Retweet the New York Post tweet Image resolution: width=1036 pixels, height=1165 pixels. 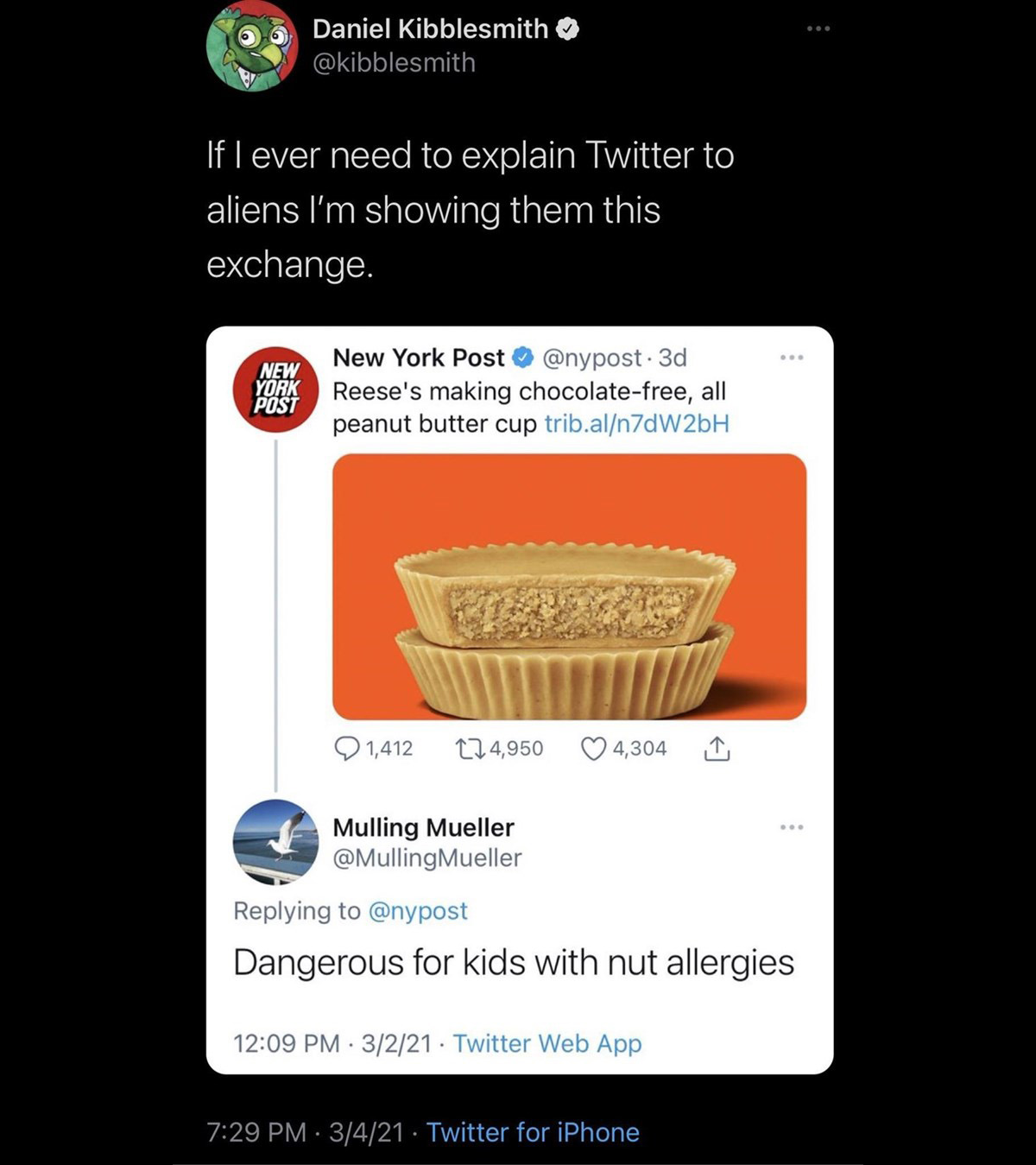pyautogui.click(x=468, y=749)
